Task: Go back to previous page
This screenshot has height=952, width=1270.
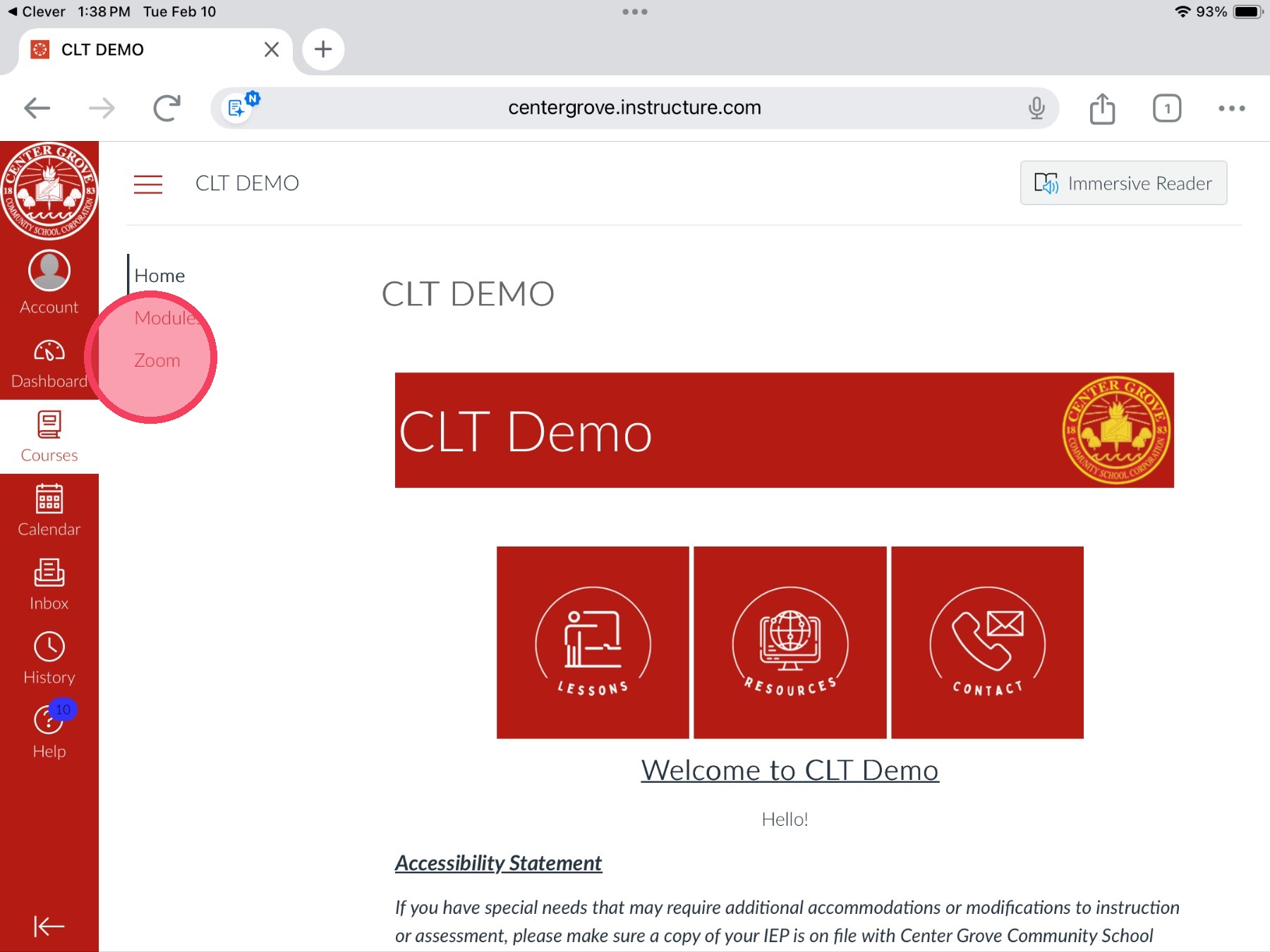Action: [x=37, y=108]
